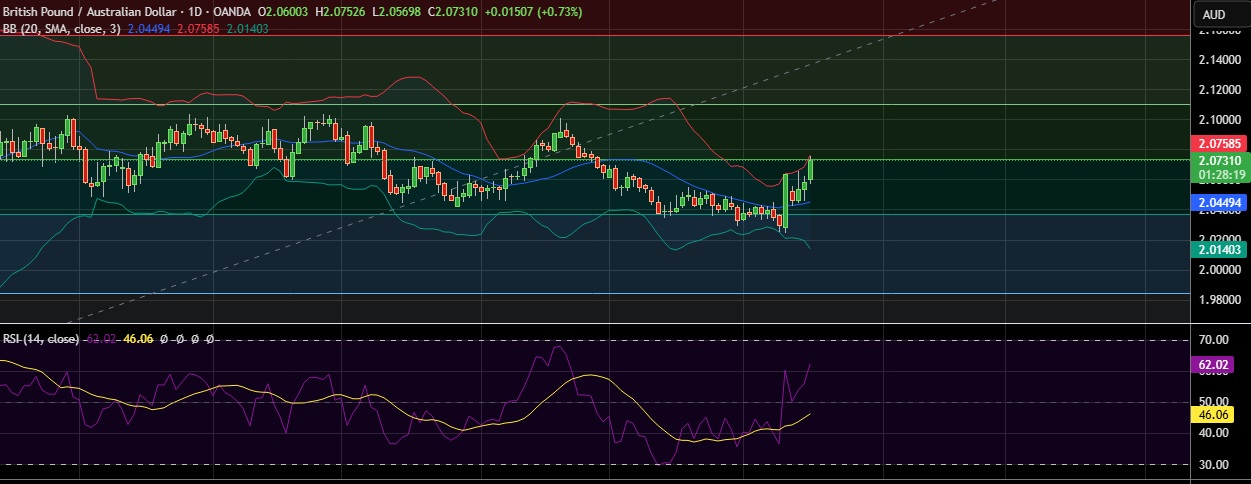The height and width of the screenshot is (484, 1251).
Task: Select the RSI (14, close) indicator legend
Action: pyautogui.click(x=40, y=340)
